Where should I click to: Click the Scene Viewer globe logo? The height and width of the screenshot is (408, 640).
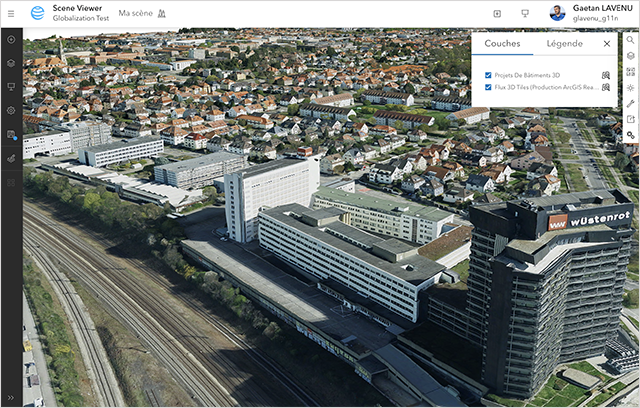[38, 13]
